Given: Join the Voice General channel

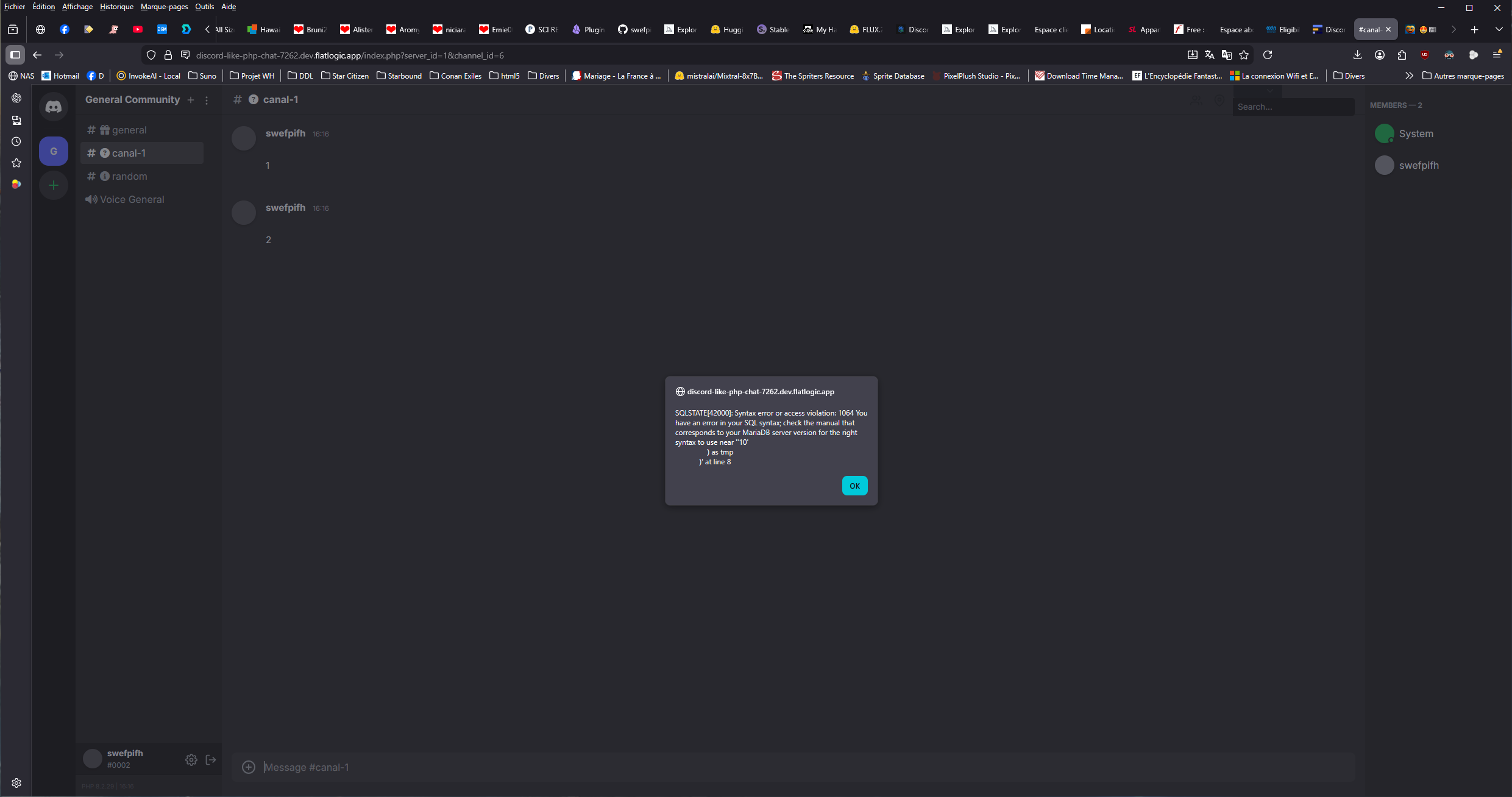Looking at the screenshot, I should [x=132, y=199].
